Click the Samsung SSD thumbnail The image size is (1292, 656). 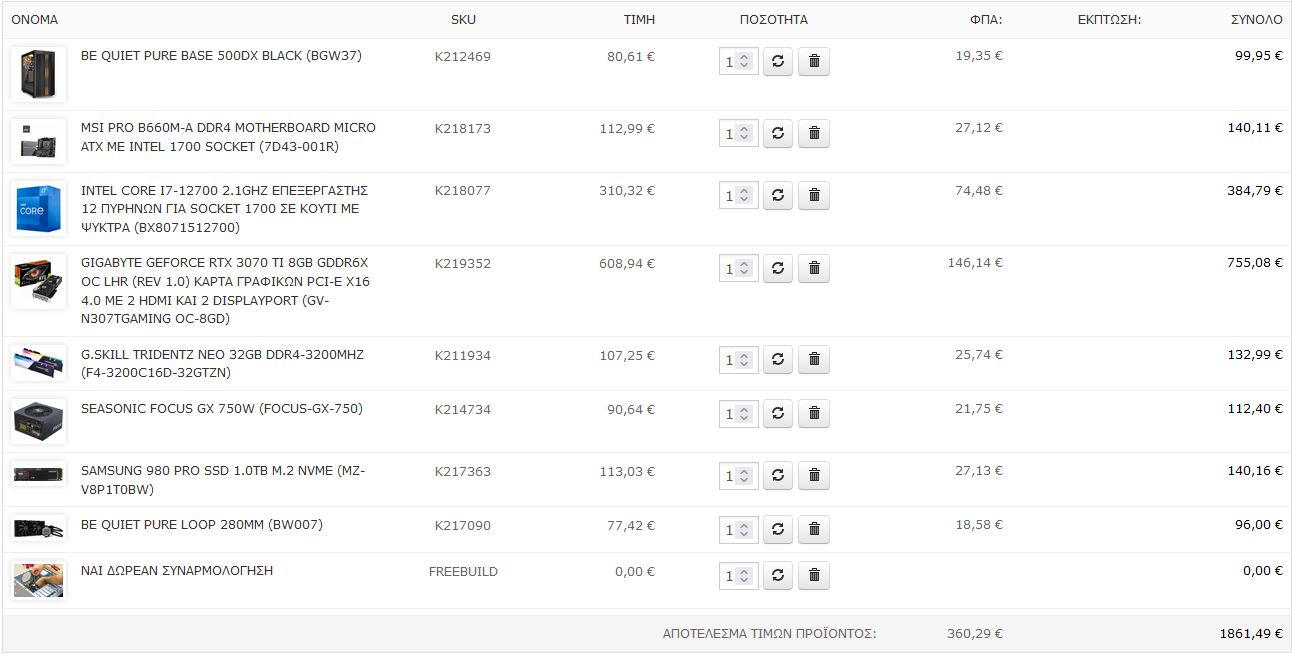(39, 475)
